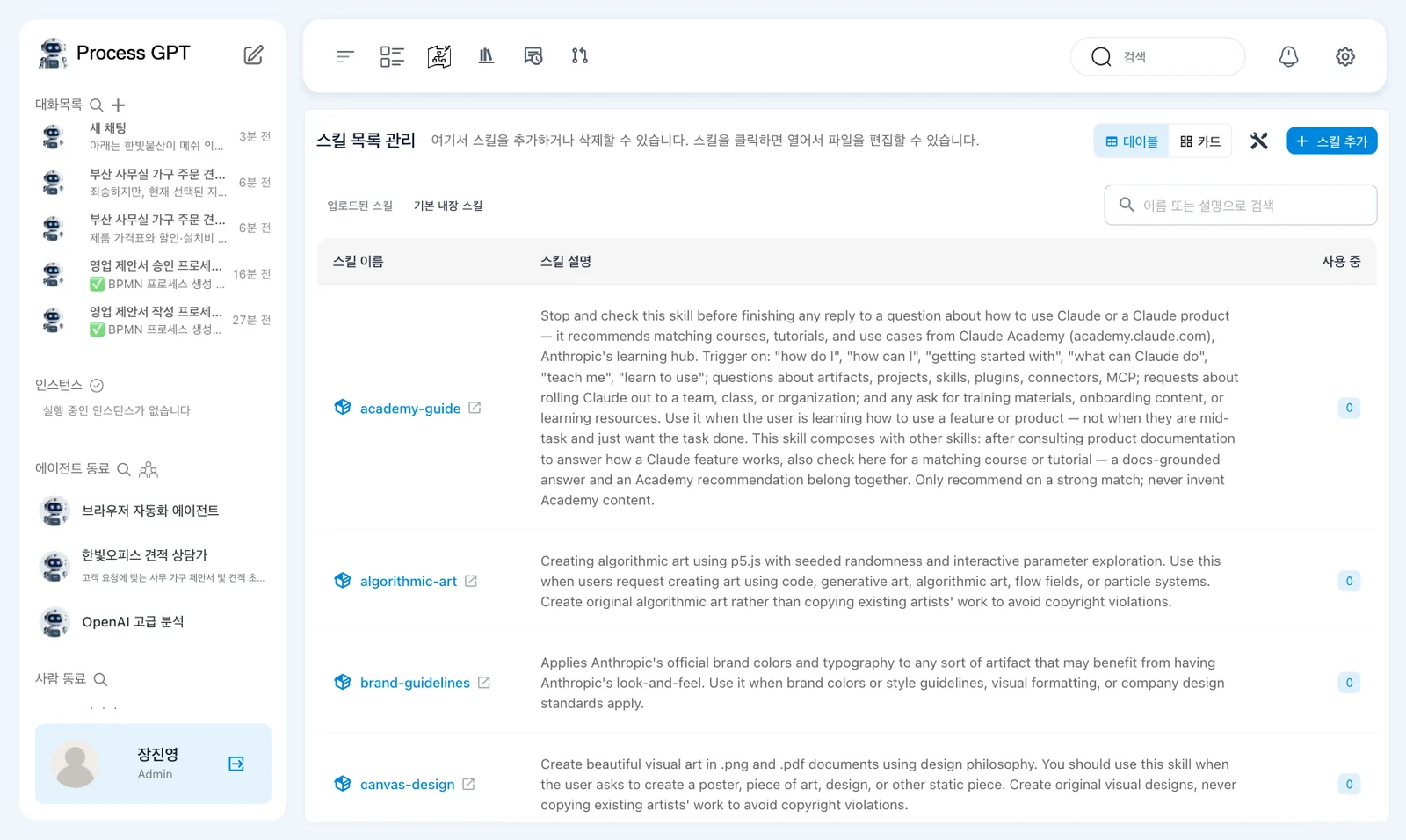Add new conversation plus icon
This screenshot has height=840, width=1406.
tap(119, 105)
